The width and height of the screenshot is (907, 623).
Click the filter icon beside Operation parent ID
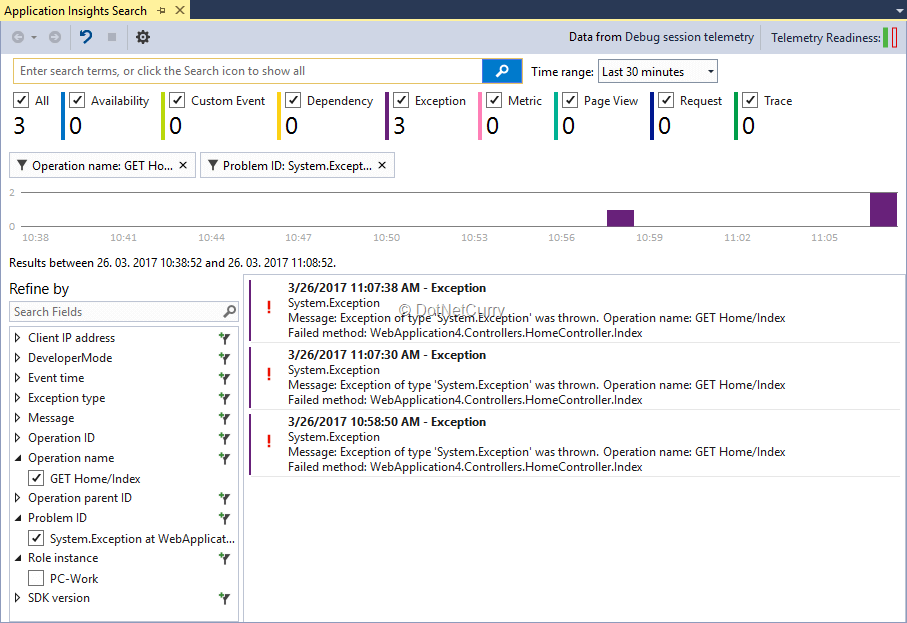coord(224,499)
